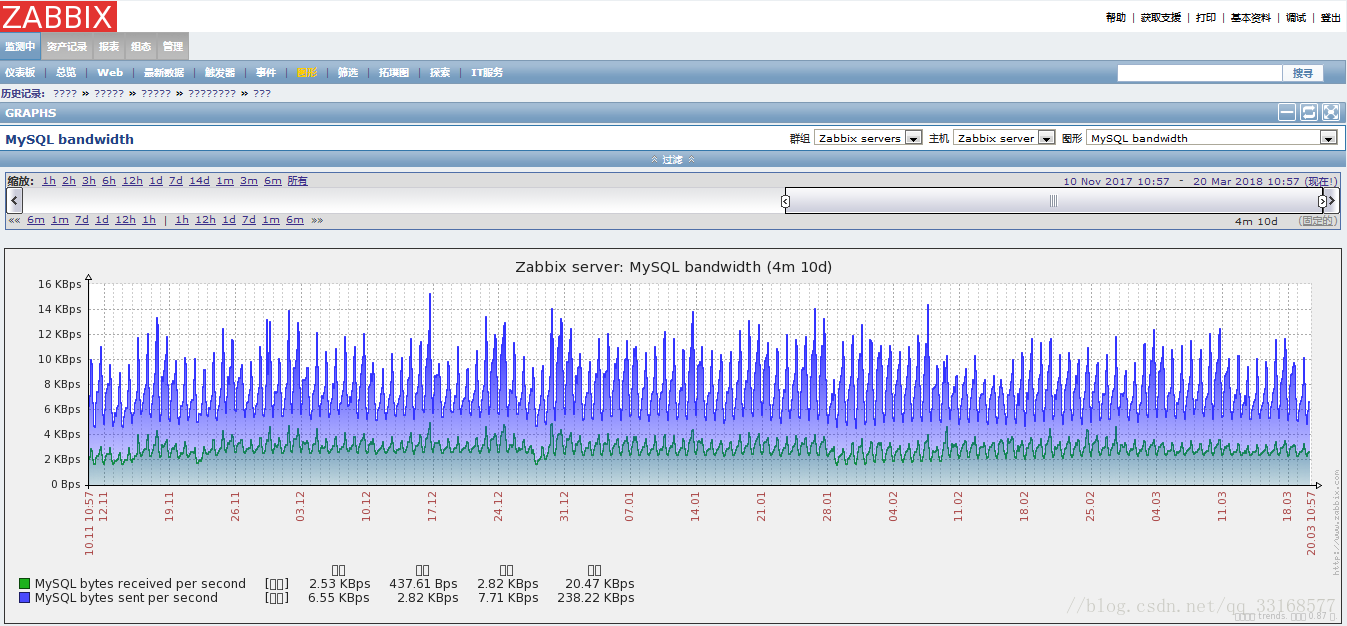Image resolution: width=1347 pixels, height=626 pixels.
Task: Open the 基本资料 profile link
Action: tap(1251, 18)
